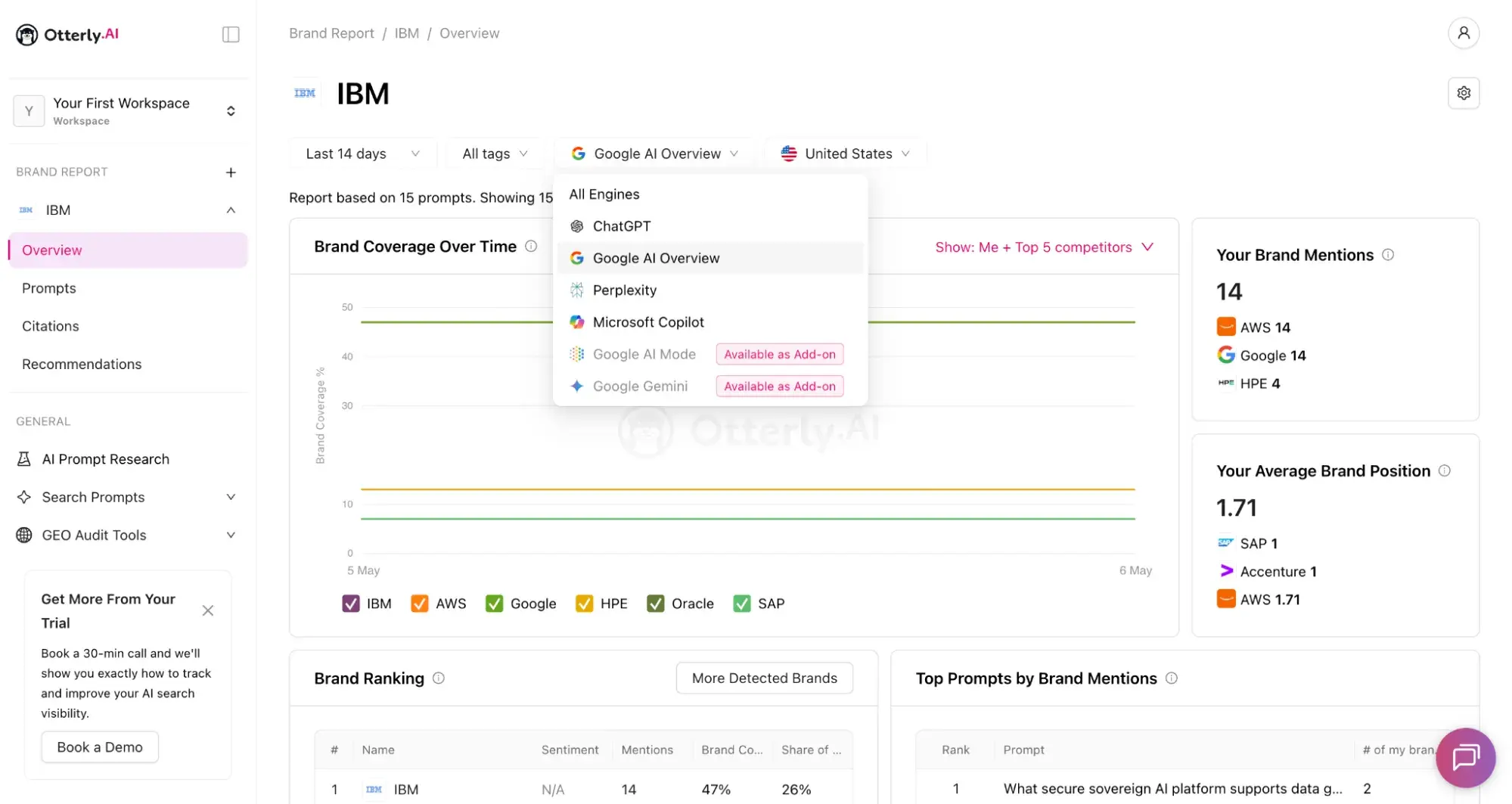Uncheck the Oracle legend checkbox
Viewport: 1512px width, 804px height.
click(655, 604)
